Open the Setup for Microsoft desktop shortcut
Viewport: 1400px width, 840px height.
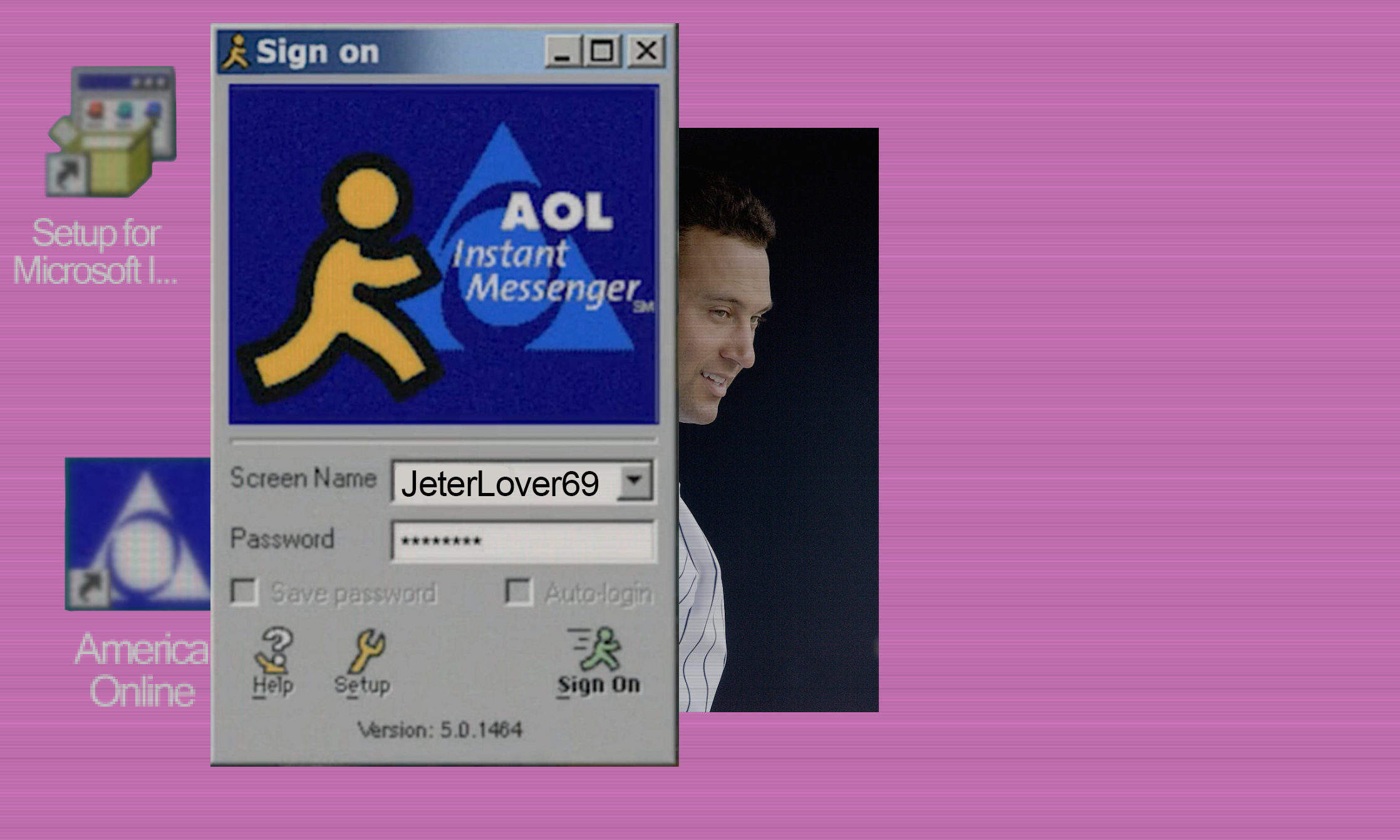112,133
